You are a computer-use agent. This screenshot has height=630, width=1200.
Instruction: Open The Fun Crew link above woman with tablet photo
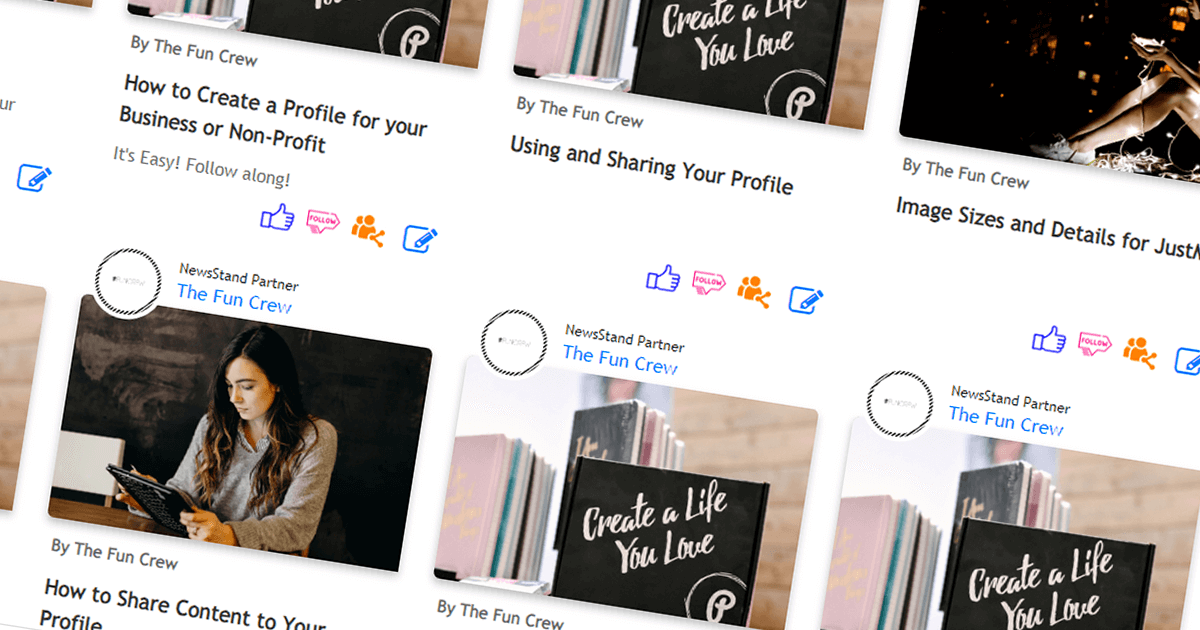coord(234,297)
